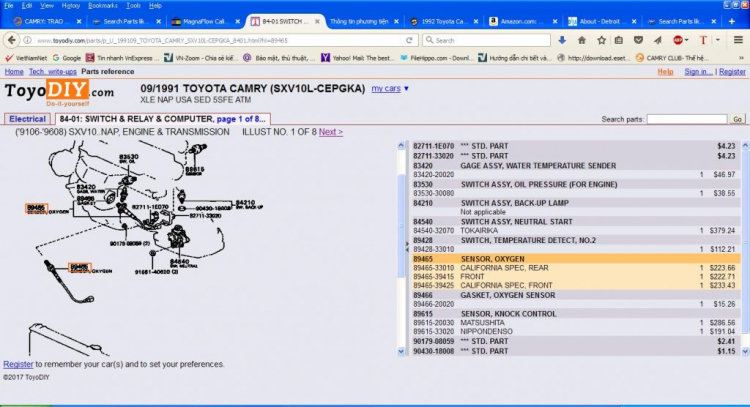
Task: Click highlighted 89465 label on upper diagram
Action: click(36, 209)
